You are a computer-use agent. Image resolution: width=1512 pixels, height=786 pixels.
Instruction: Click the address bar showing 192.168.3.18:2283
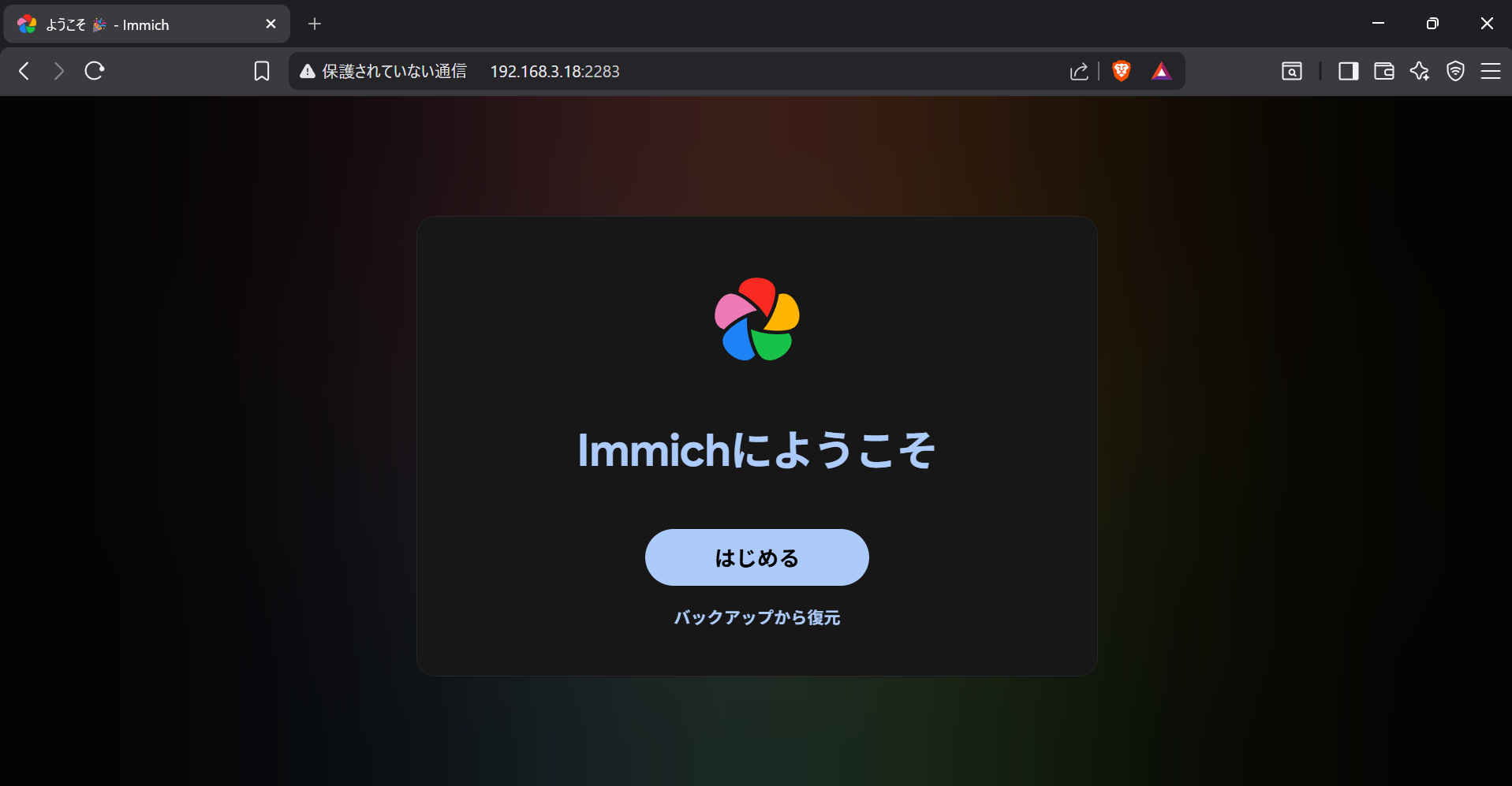pos(554,71)
